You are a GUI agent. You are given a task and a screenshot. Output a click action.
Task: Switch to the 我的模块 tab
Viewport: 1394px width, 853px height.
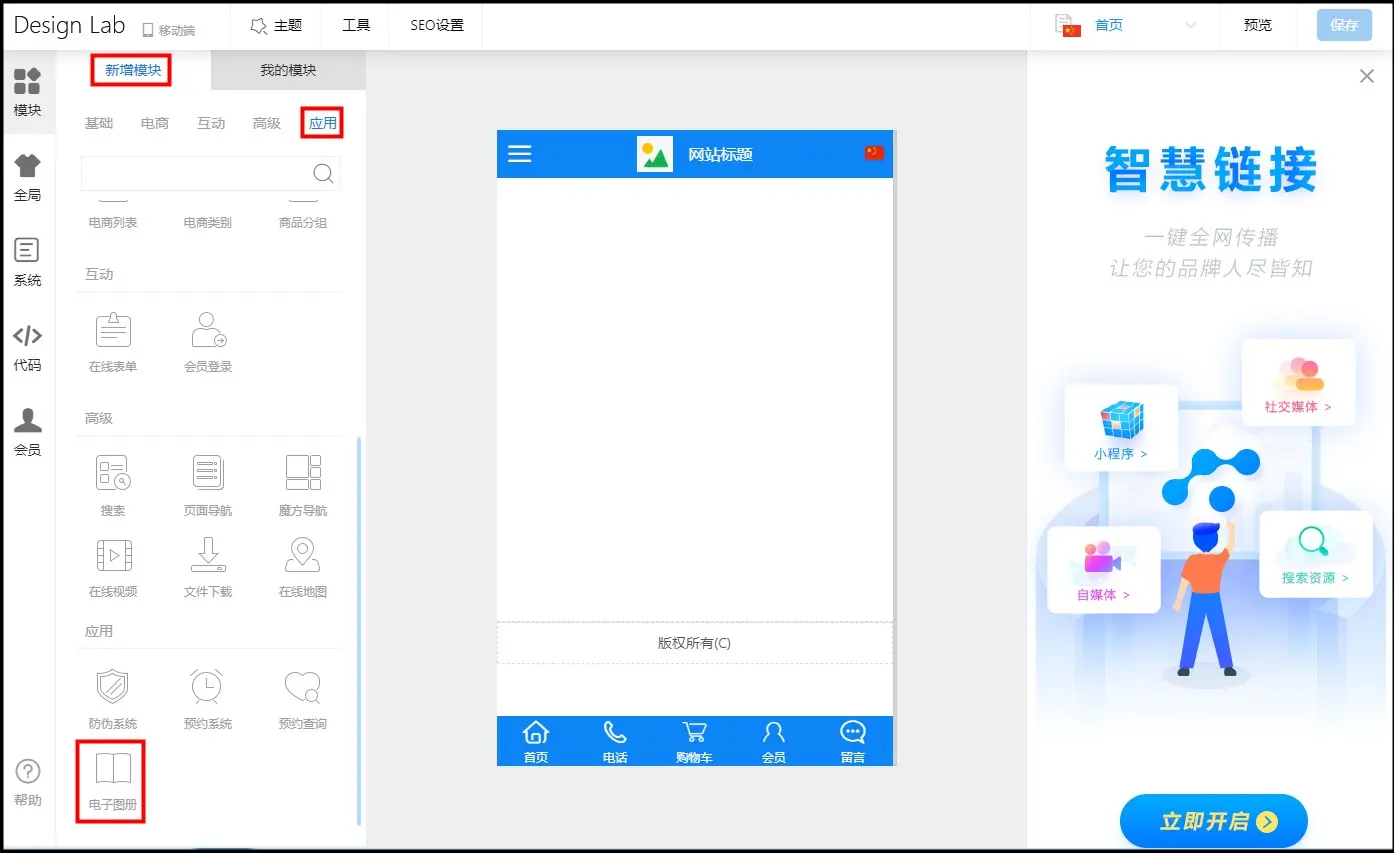(x=288, y=71)
